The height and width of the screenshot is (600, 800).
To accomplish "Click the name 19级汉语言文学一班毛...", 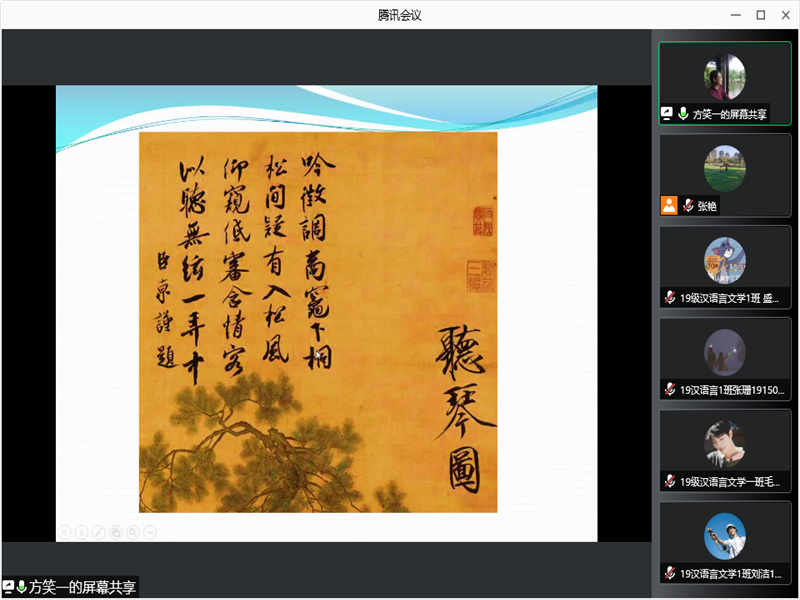I will pyautogui.click(x=730, y=482).
